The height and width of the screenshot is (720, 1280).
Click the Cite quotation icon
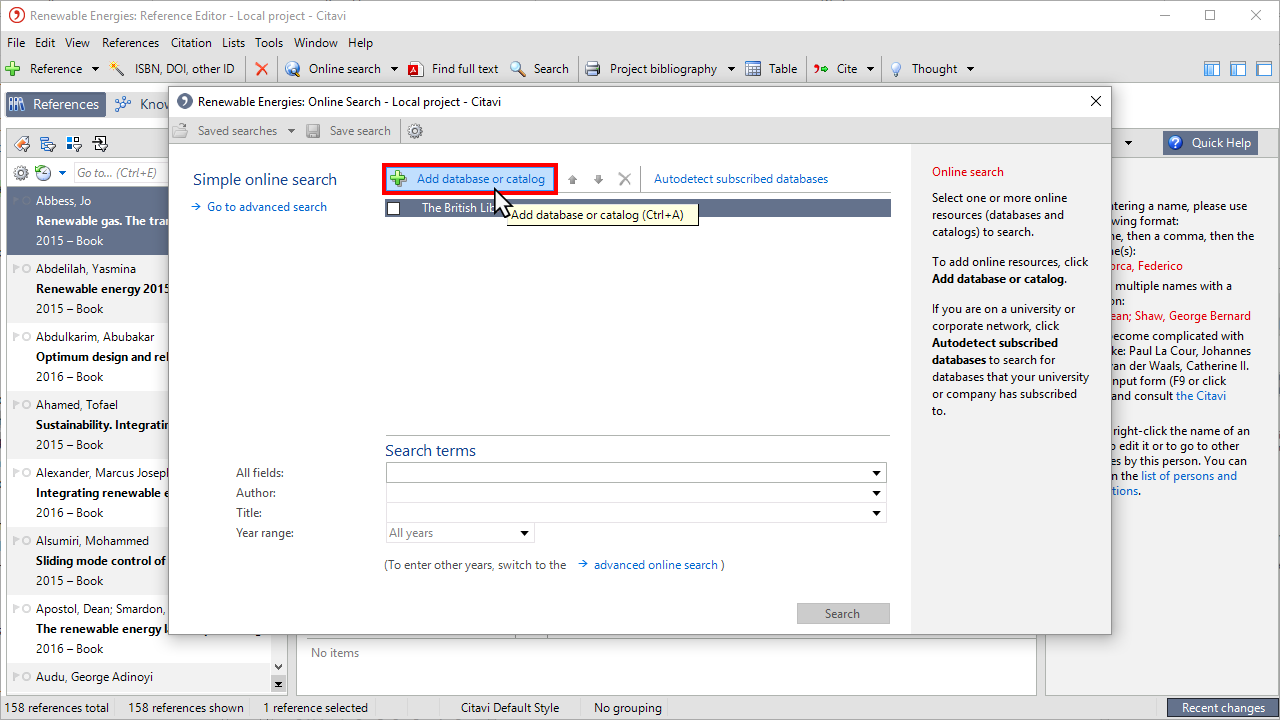(821, 69)
